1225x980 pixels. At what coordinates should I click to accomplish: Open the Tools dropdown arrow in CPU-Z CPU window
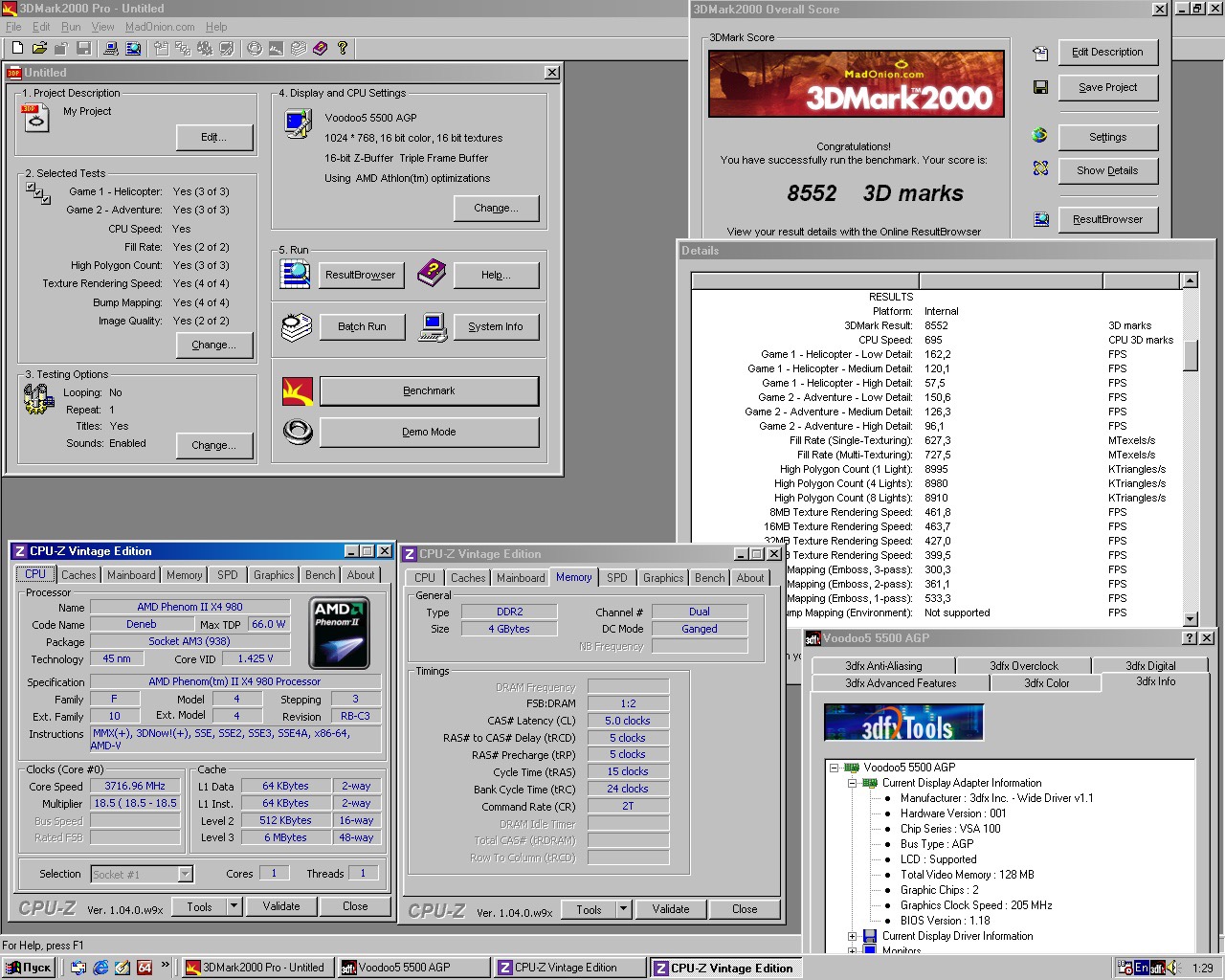[234, 906]
